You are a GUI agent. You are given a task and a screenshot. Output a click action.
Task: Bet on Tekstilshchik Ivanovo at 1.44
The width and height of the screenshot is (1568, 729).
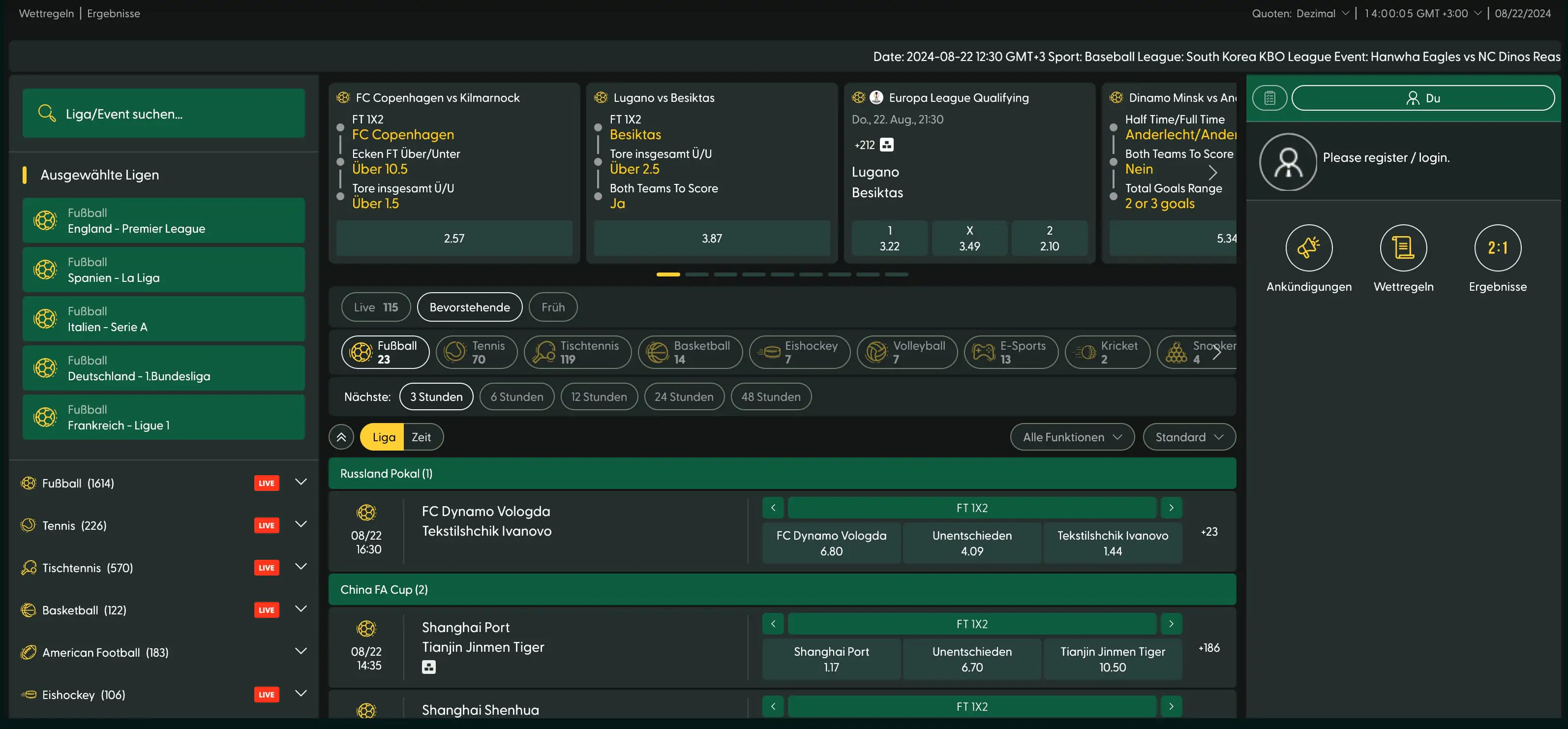pos(1112,543)
